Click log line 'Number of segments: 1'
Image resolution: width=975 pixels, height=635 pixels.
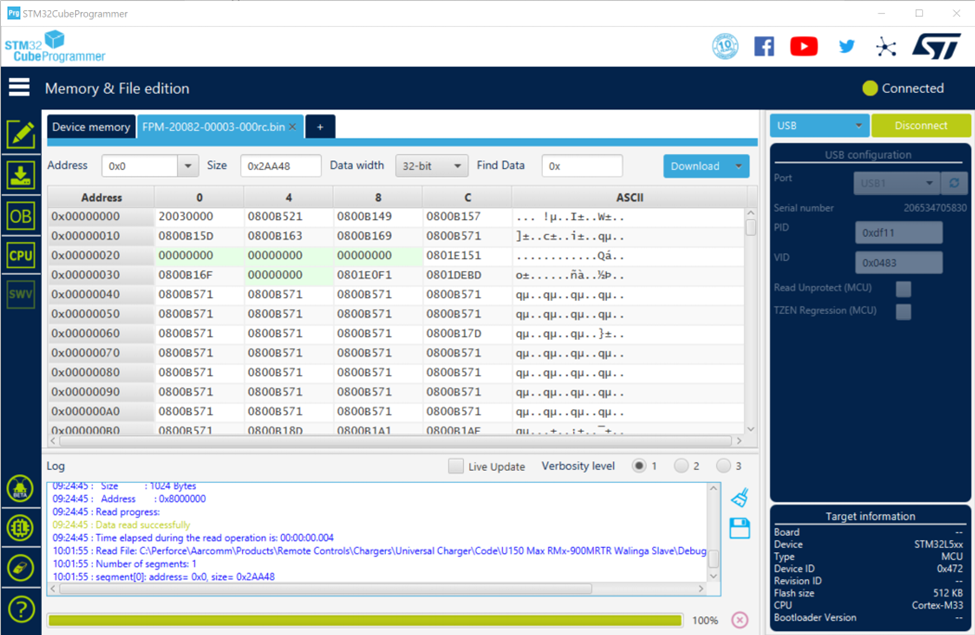[146, 563]
